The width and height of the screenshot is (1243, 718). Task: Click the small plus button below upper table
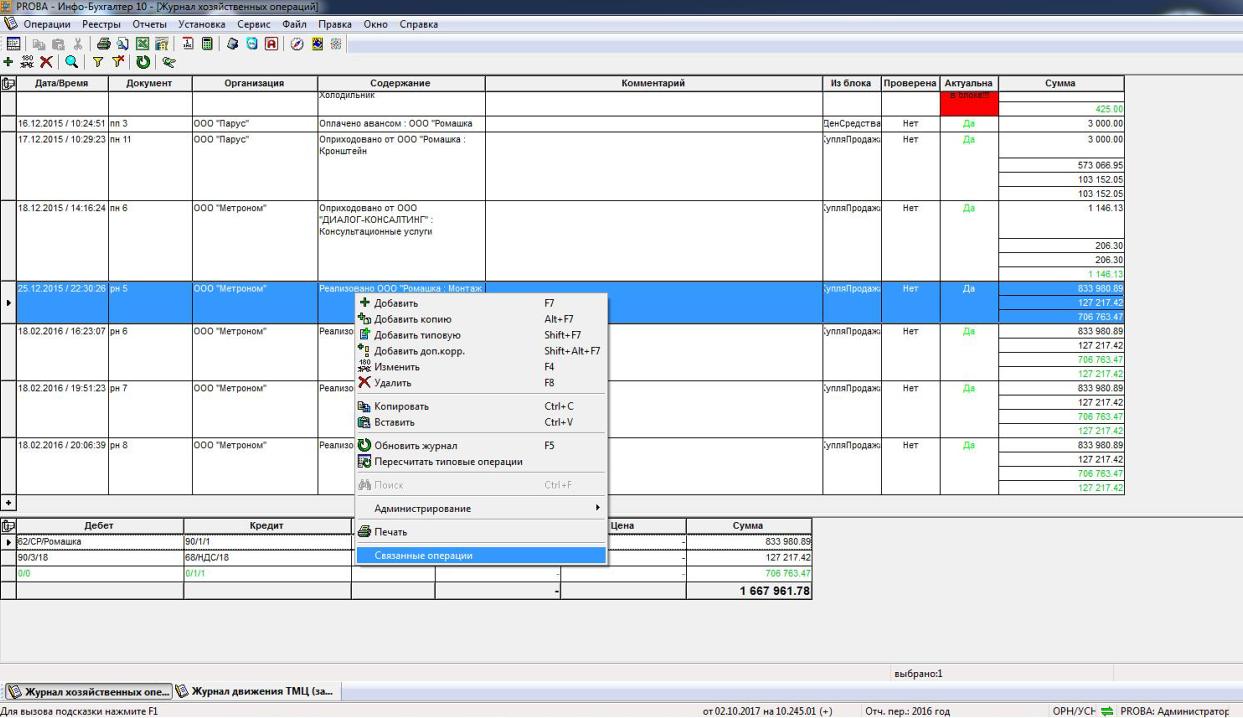(x=8, y=502)
